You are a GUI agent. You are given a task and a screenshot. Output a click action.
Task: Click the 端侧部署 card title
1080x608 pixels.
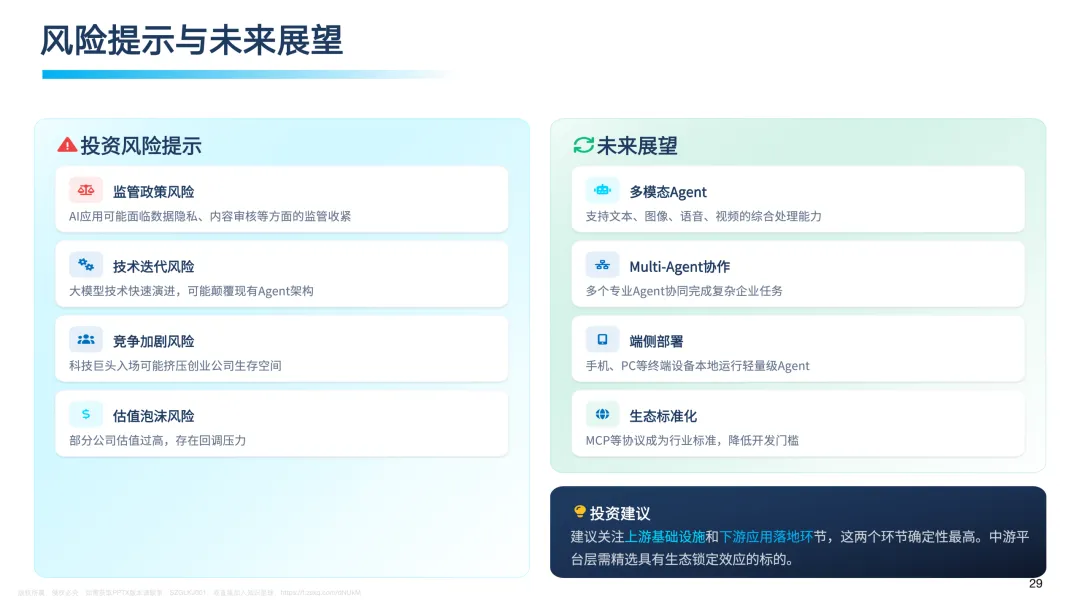point(656,342)
